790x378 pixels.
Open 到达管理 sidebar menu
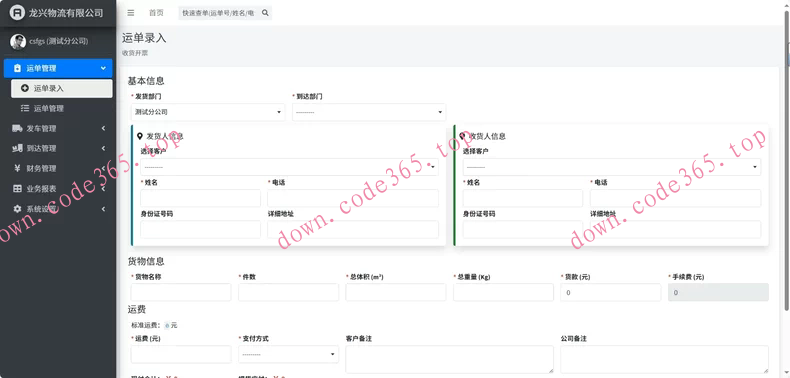tap(58, 149)
